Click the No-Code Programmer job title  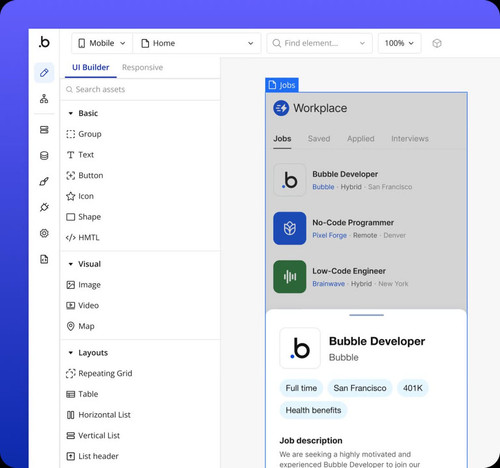353,223
